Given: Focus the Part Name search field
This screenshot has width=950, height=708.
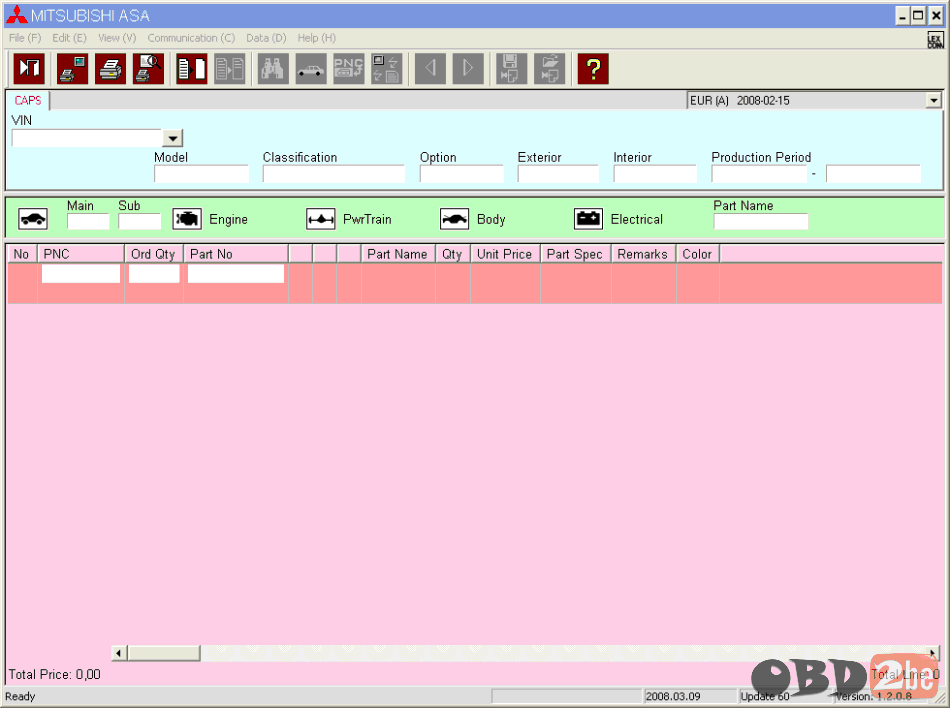Looking at the screenshot, I should pos(761,222).
